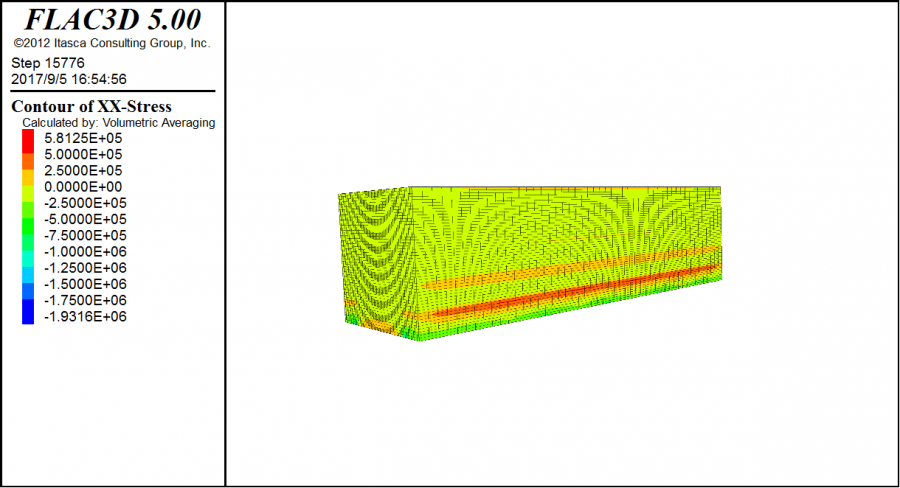This screenshot has height=488, width=900.
Task: Click the curved-mesh end face of the model
Action: [378, 263]
